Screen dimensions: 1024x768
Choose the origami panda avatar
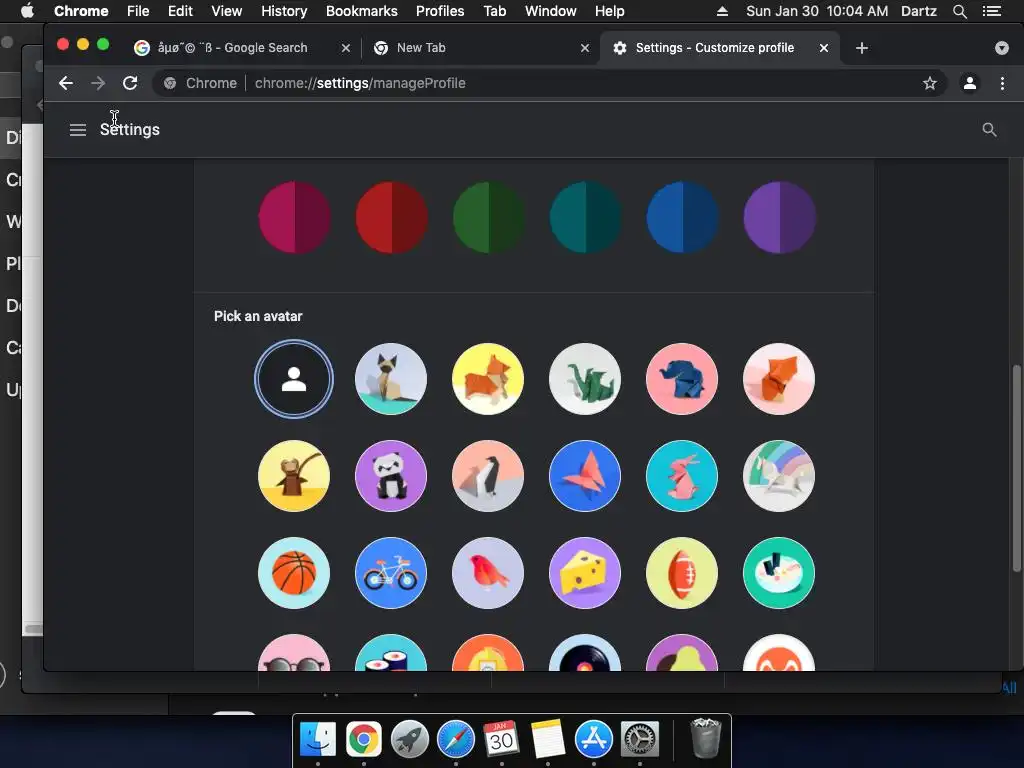391,476
